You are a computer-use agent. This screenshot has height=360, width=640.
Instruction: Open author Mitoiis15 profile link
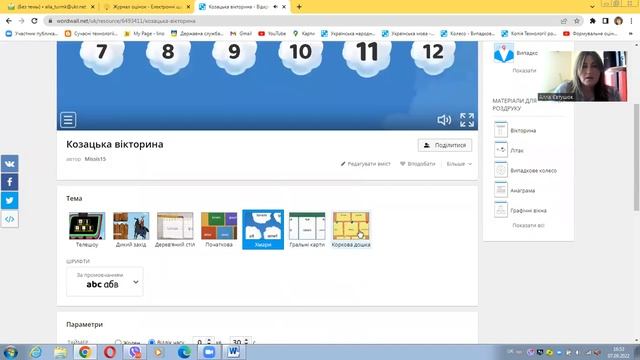[95, 159]
